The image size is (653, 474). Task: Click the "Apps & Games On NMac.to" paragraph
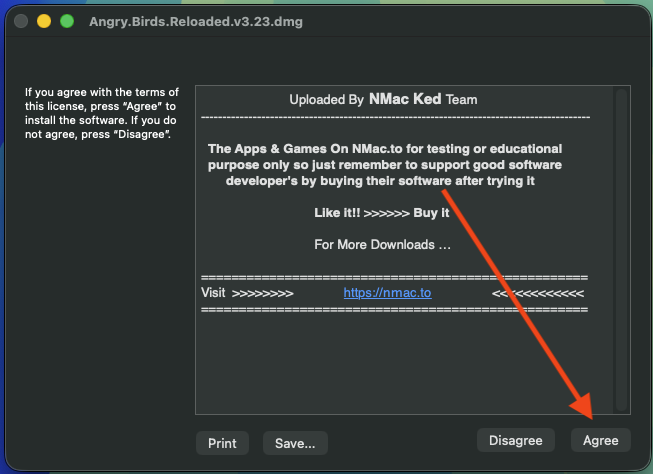[x=385, y=165]
